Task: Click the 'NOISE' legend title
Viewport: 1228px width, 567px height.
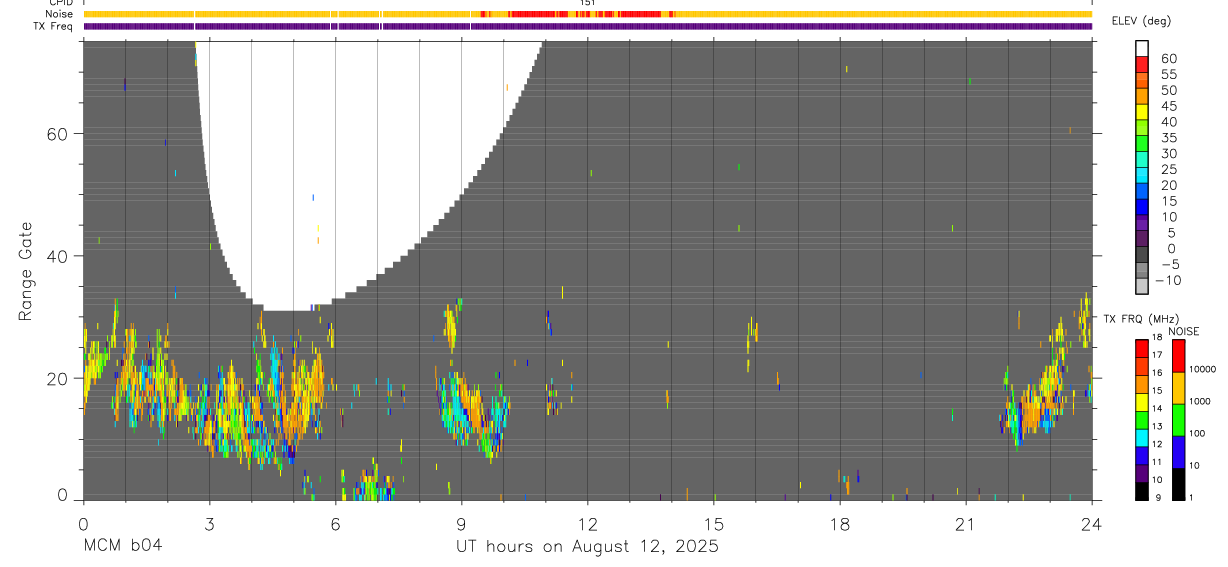Action: point(1183,331)
